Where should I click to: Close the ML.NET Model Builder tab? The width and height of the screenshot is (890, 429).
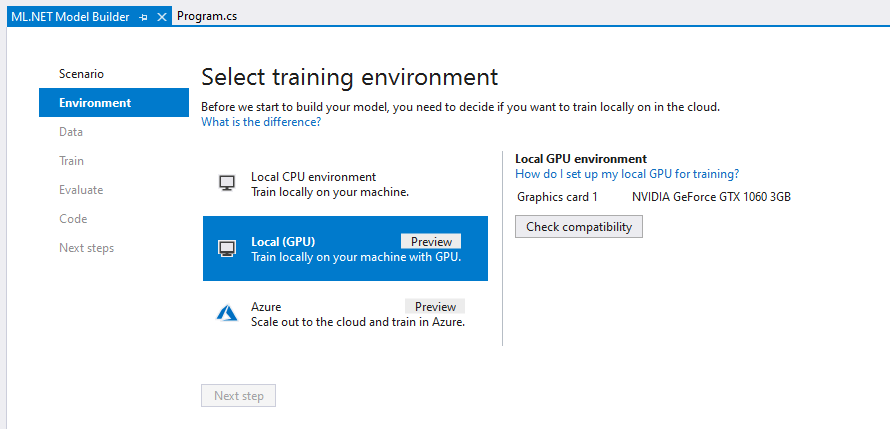coord(162,17)
